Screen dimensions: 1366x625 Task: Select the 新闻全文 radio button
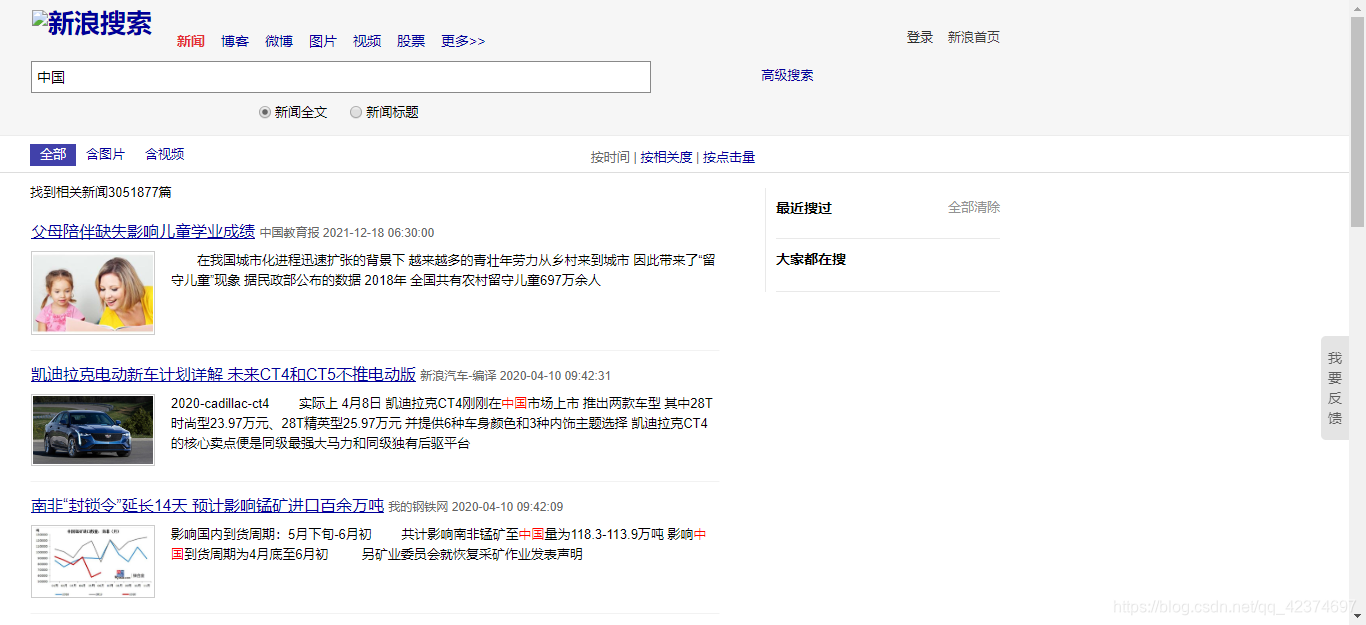[265, 112]
